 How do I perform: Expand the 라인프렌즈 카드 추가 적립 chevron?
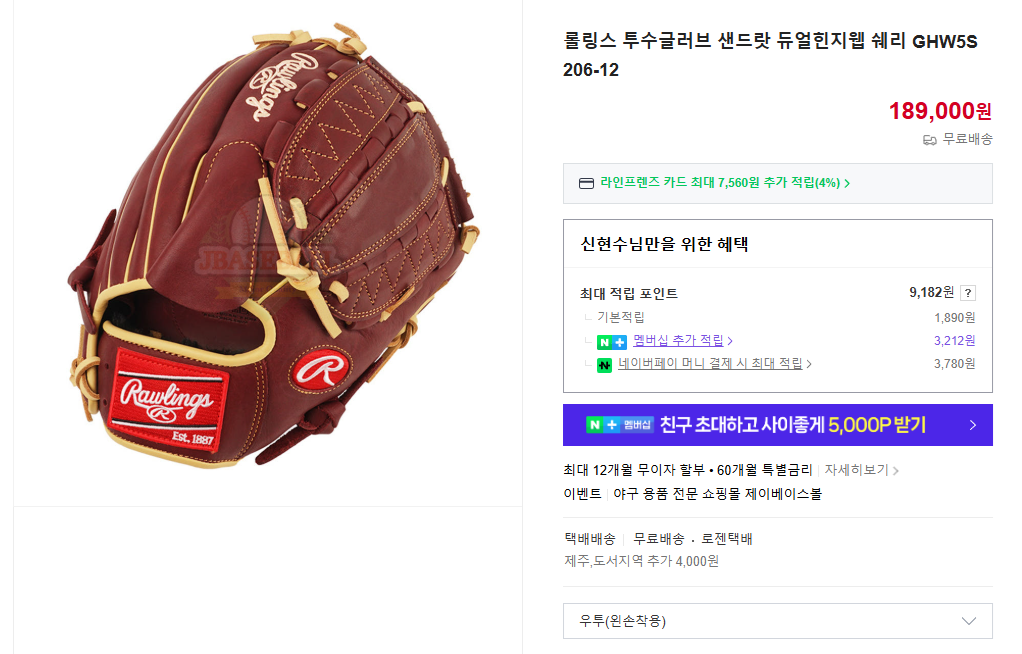(847, 184)
